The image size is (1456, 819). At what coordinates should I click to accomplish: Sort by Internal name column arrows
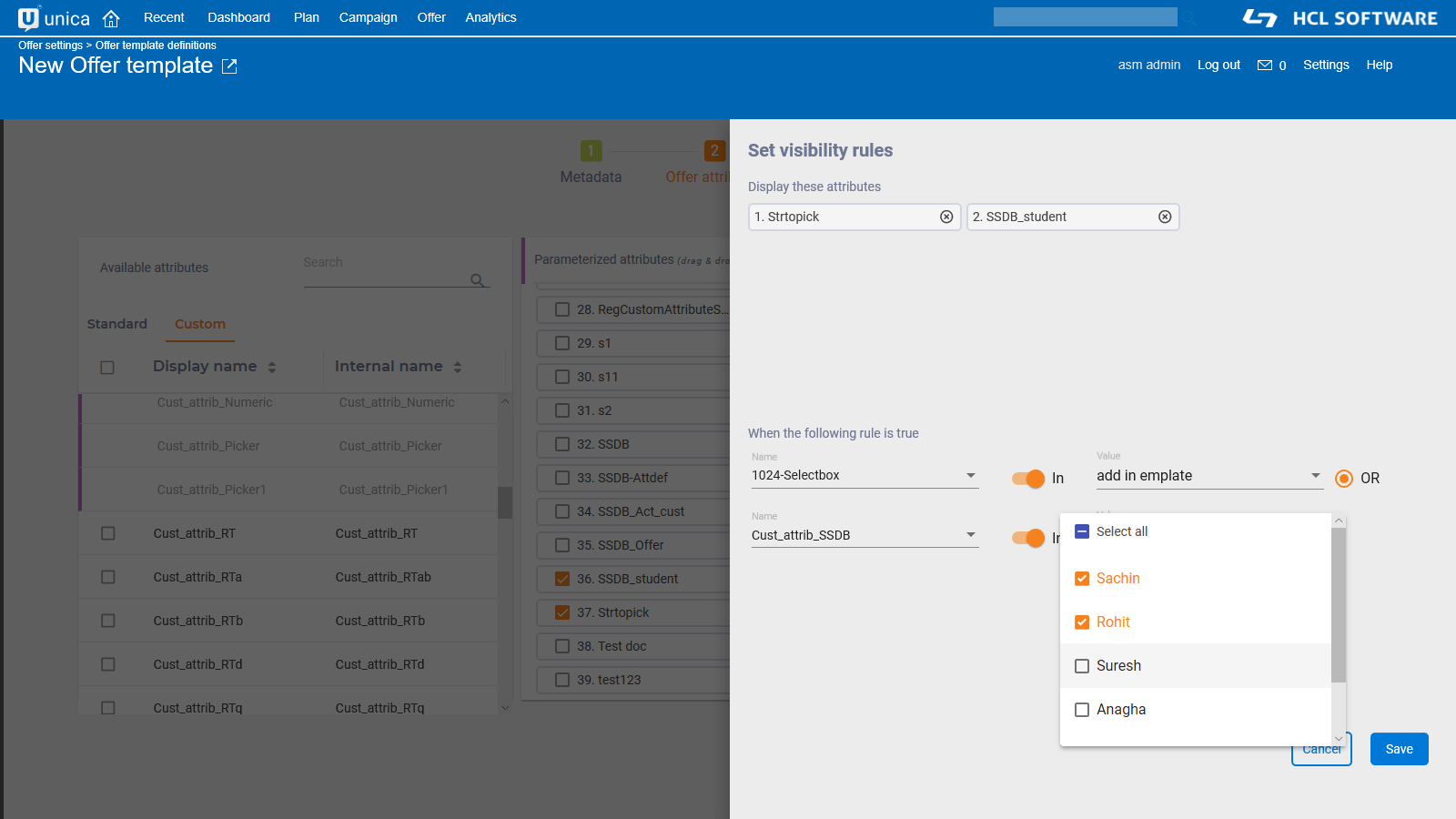click(458, 367)
